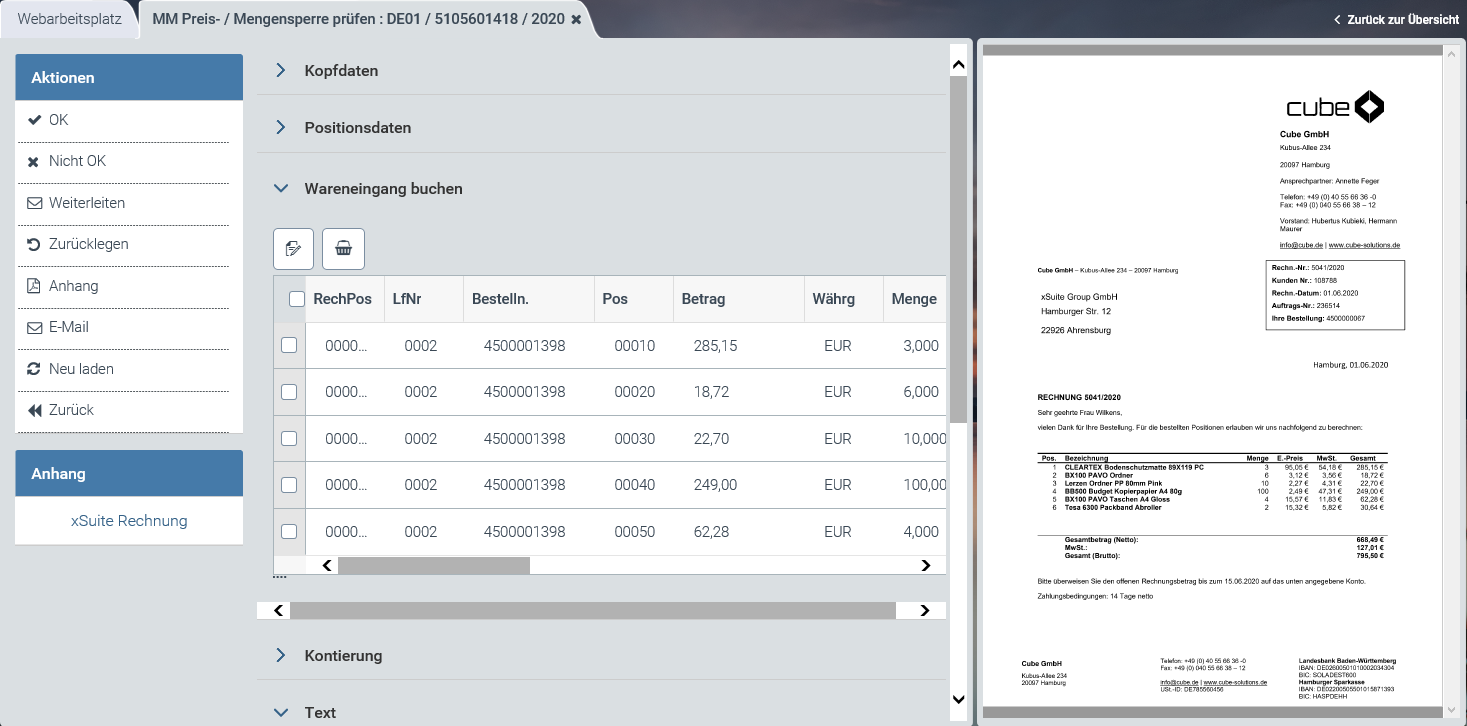Switch to the Webarbeitsplatz tab
Screen dimensions: 1467x726
click(68, 19)
